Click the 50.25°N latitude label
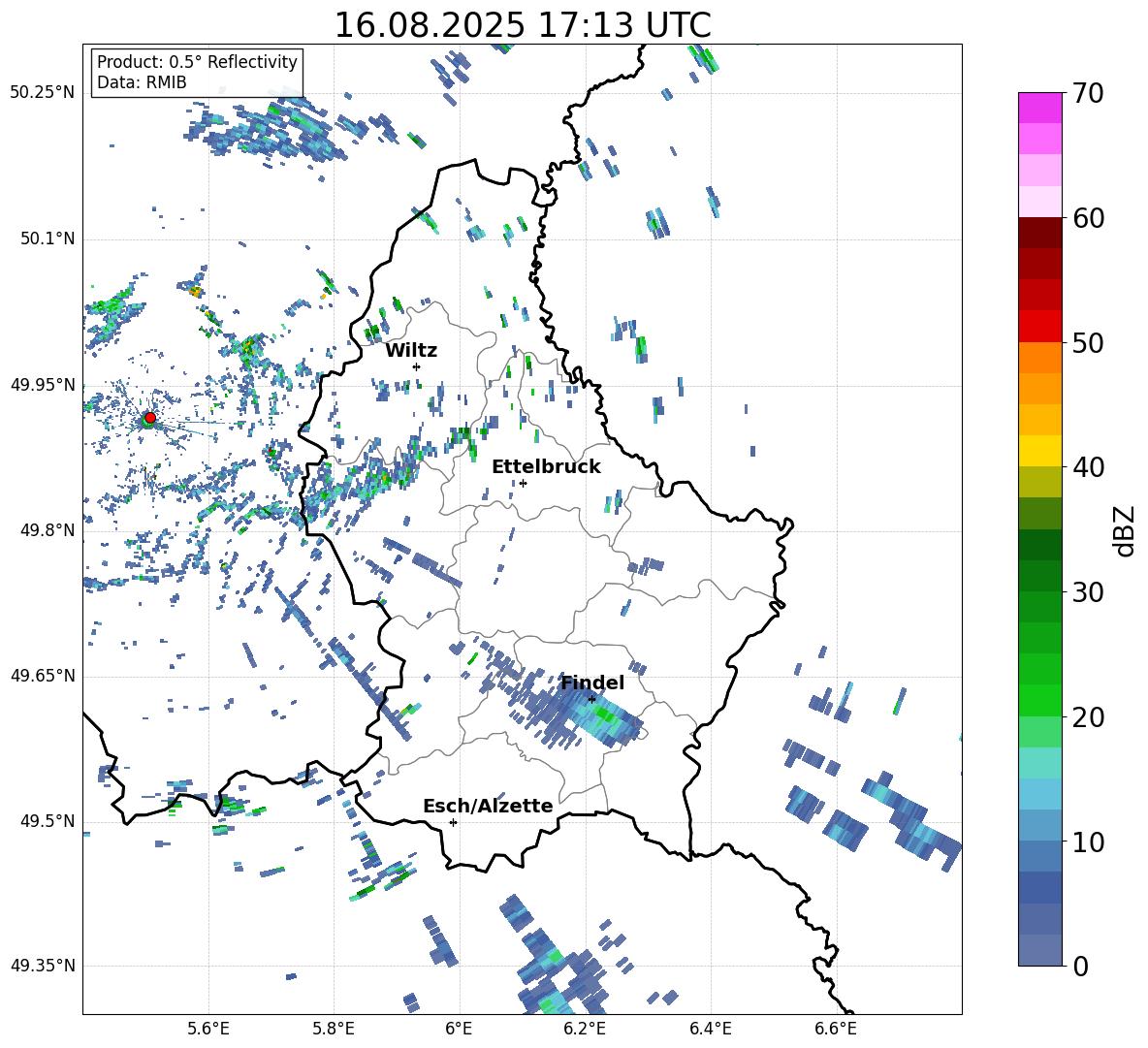This screenshot has height=1048, width=1148. click(x=43, y=93)
